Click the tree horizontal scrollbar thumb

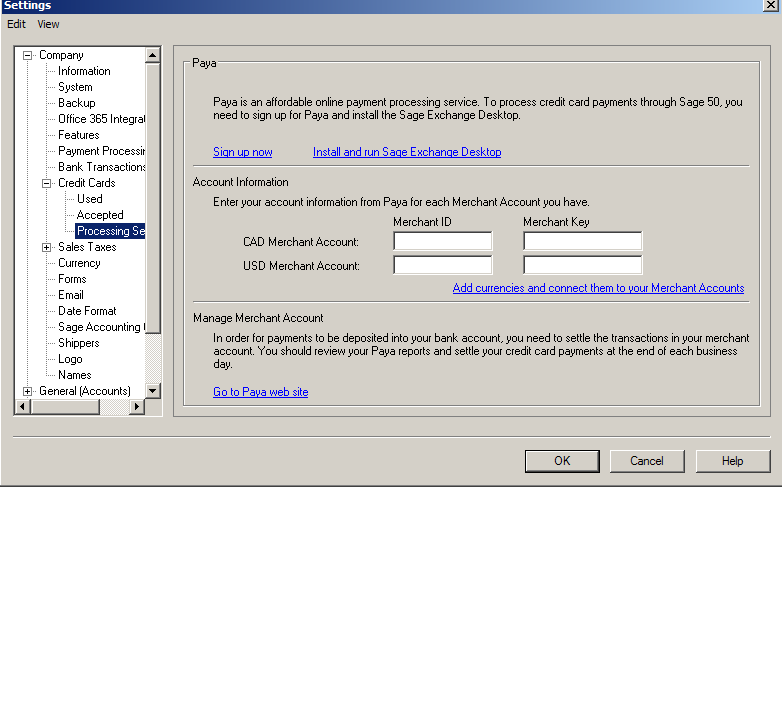click(x=65, y=407)
